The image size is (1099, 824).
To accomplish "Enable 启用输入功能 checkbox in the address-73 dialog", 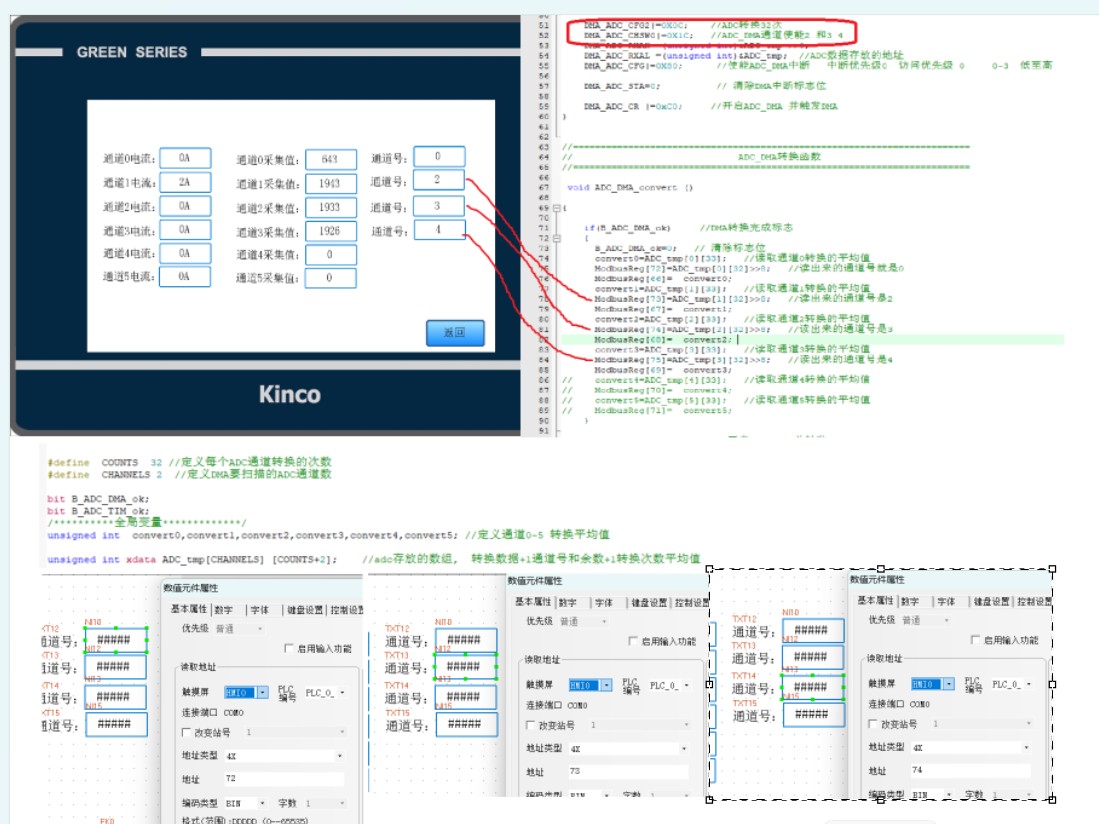I will [x=632, y=641].
